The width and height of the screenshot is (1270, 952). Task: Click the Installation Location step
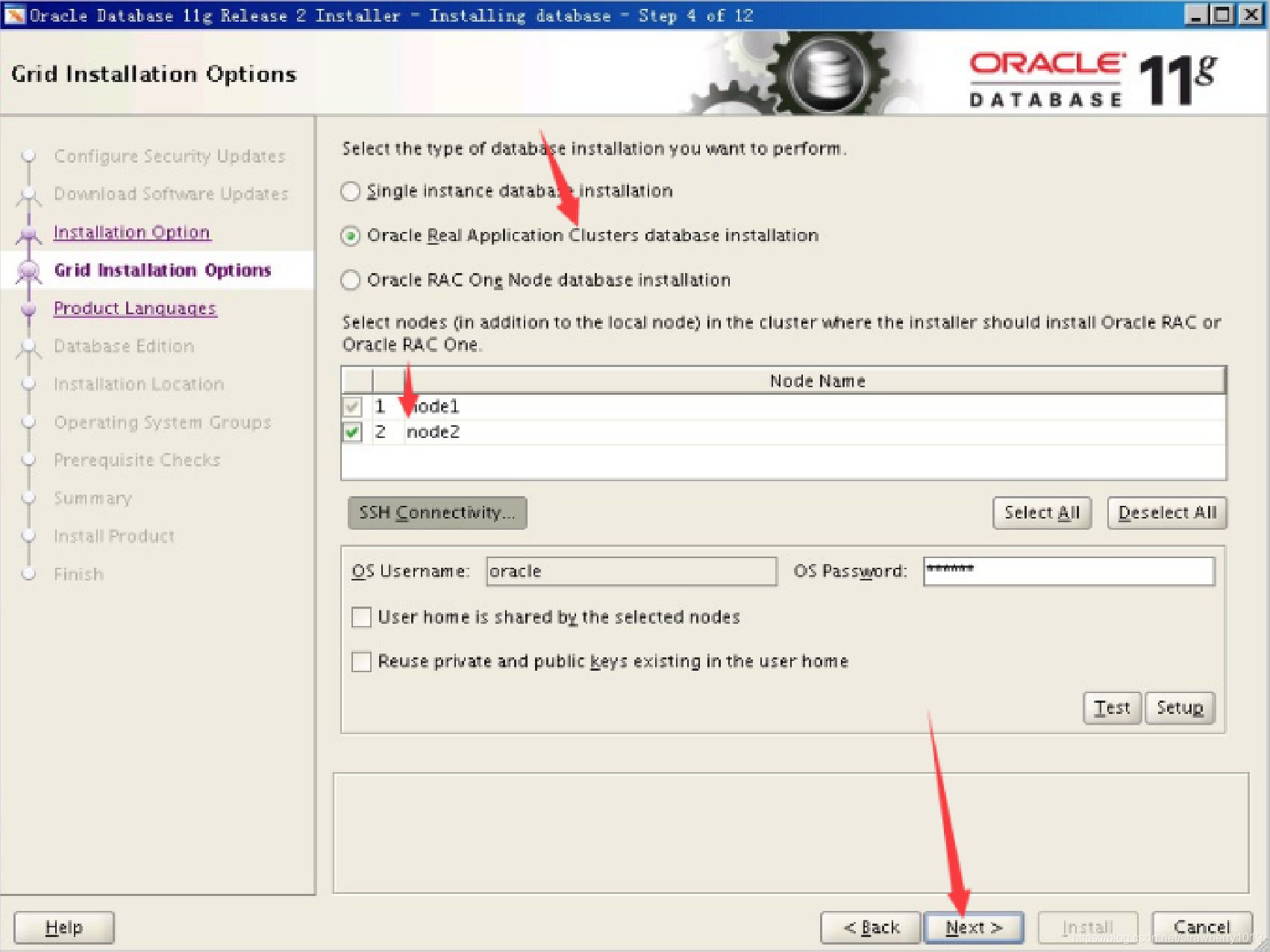point(139,384)
